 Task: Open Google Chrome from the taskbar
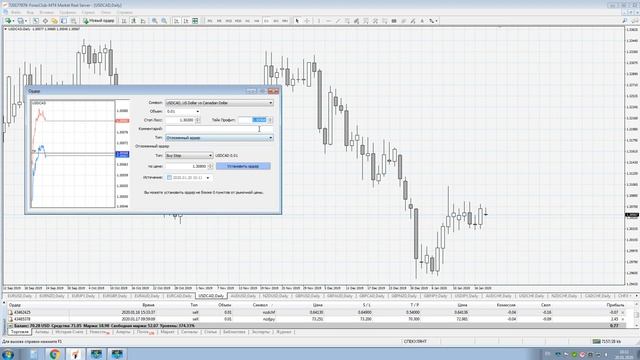point(54,354)
